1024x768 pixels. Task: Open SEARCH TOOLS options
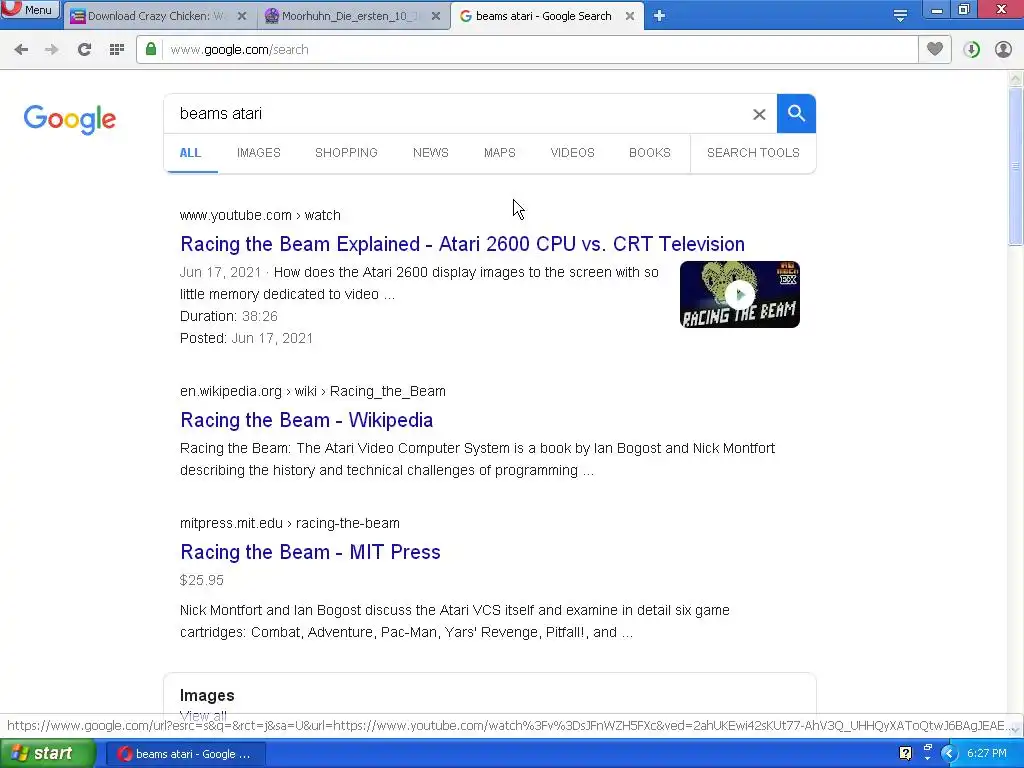pos(753,153)
